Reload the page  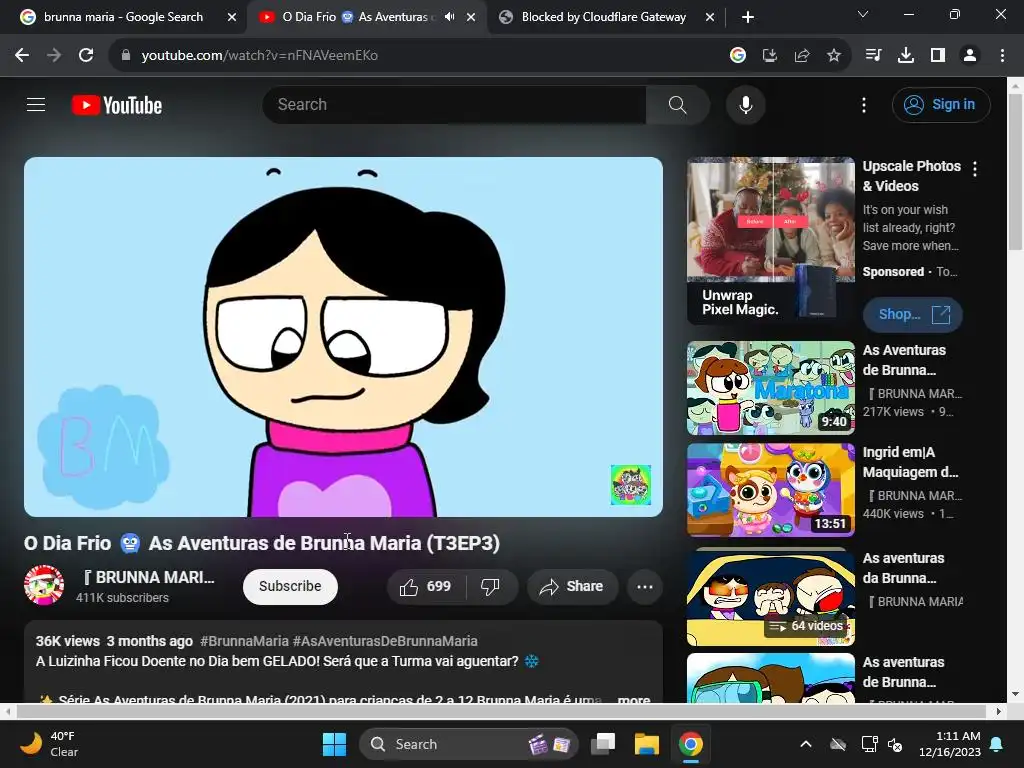click(x=86, y=56)
